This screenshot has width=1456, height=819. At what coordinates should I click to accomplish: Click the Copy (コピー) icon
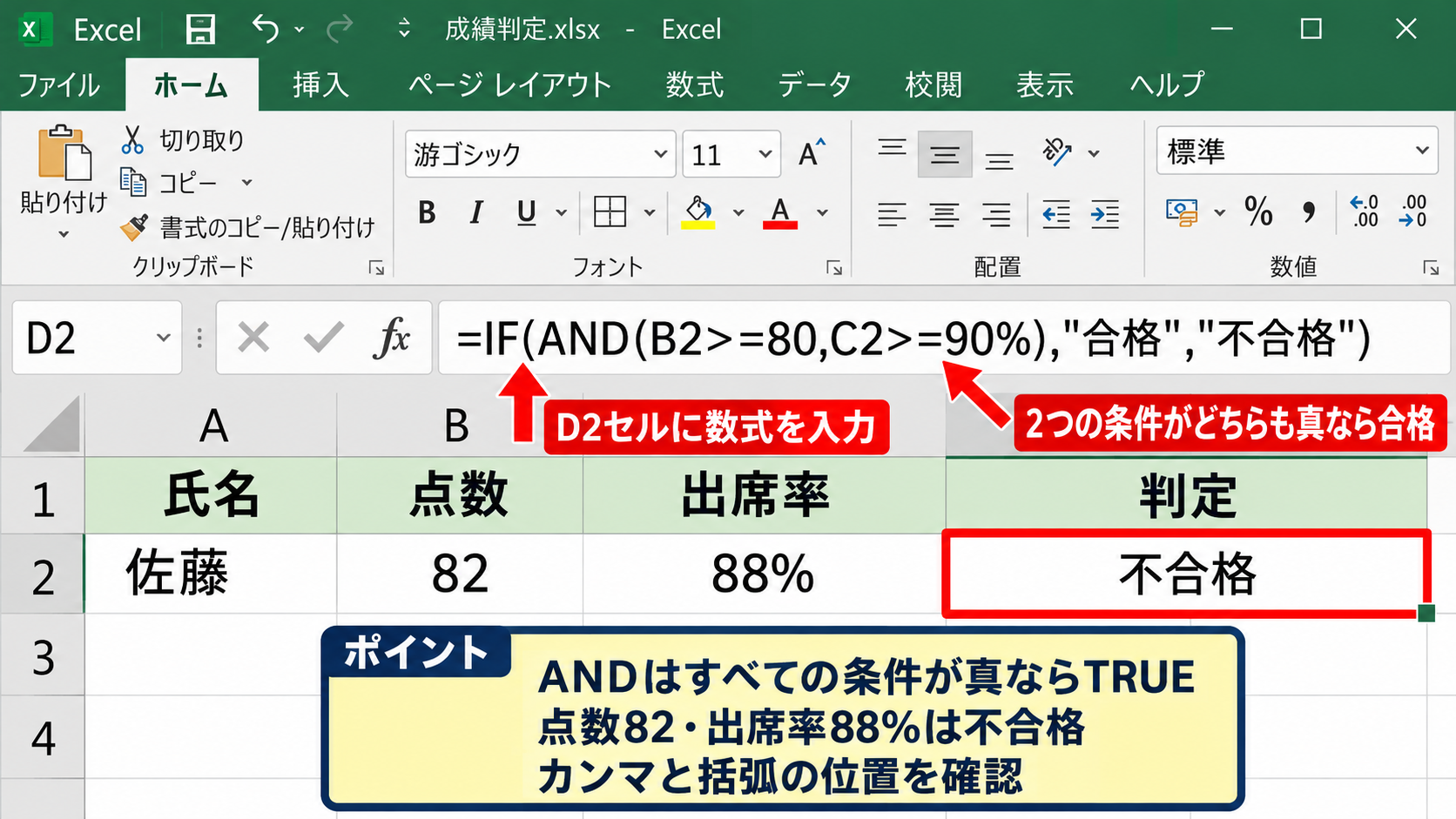133,182
